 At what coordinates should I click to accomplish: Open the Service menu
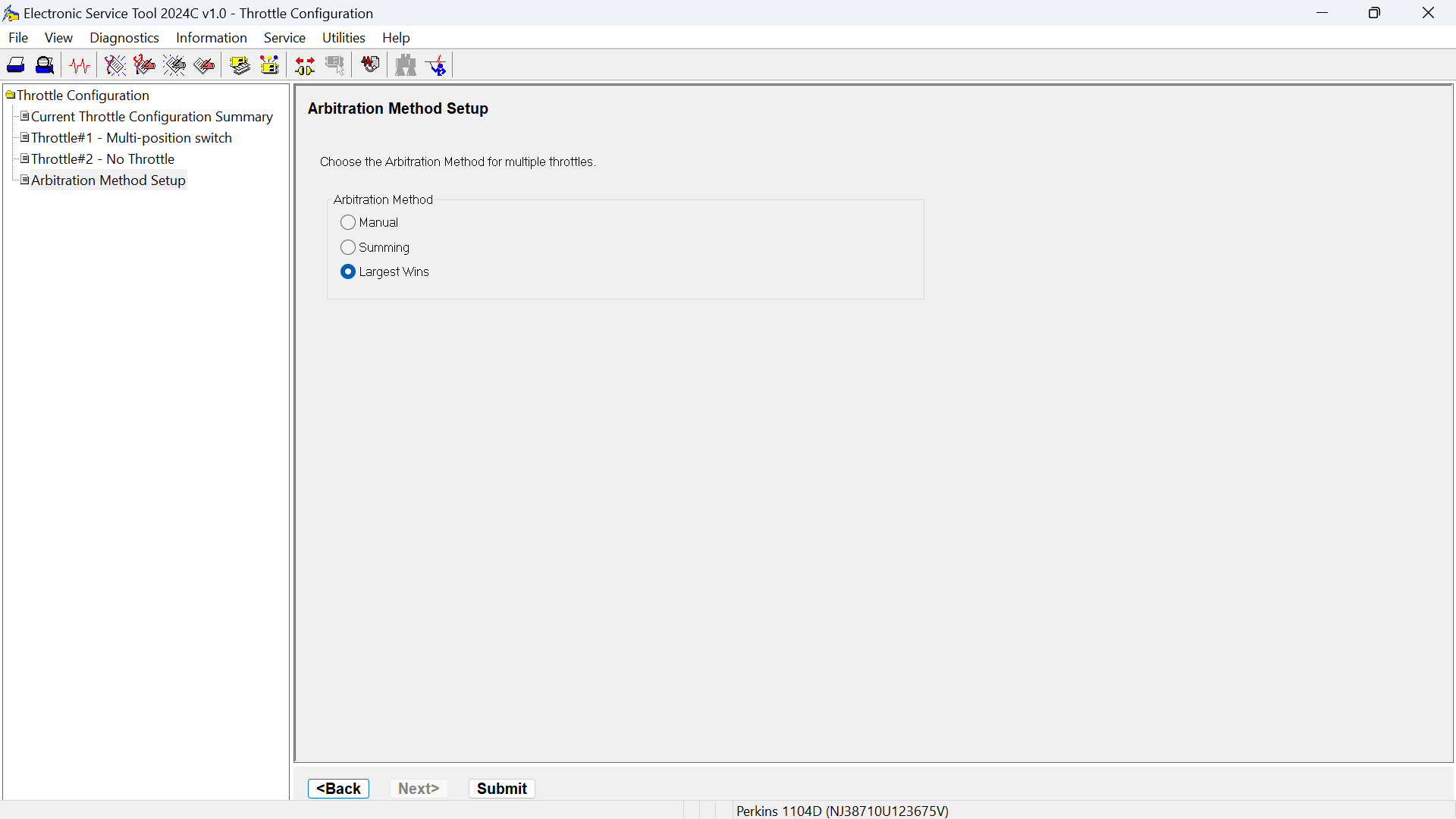pos(284,38)
